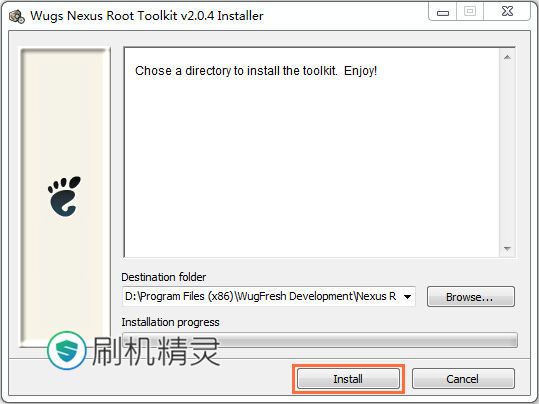Click the 刷机精灵 watermark text
Screen dimensions: 539x404
pyautogui.click(x=156, y=351)
